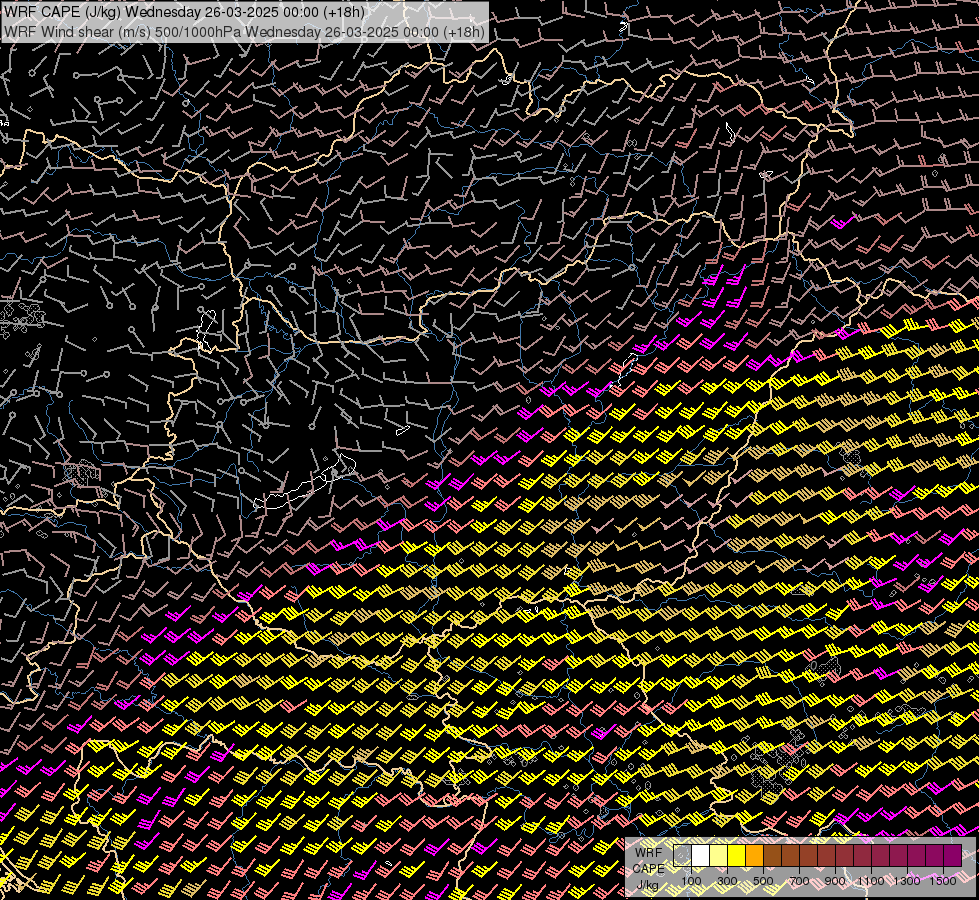Select the pale yellow legend swatch
The width and height of the screenshot is (979, 900).
(719, 856)
